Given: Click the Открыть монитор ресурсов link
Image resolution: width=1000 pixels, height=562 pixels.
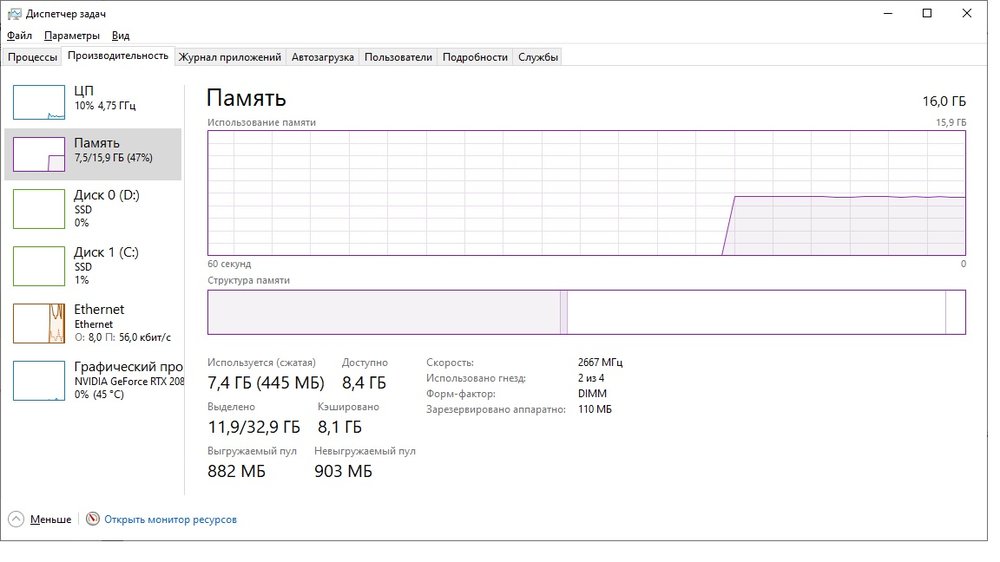Looking at the screenshot, I should coord(170,520).
